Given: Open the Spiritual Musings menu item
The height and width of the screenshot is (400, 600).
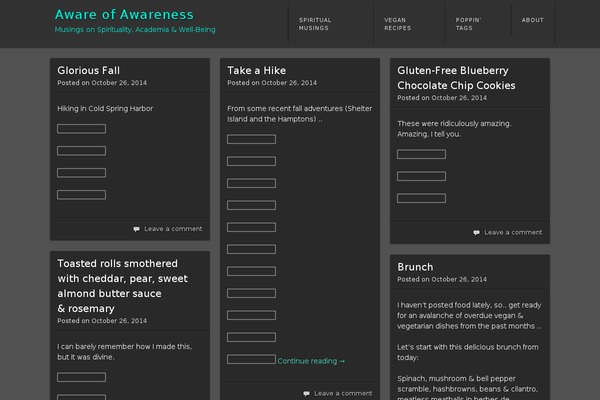Looking at the screenshot, I should coord(315,24).
